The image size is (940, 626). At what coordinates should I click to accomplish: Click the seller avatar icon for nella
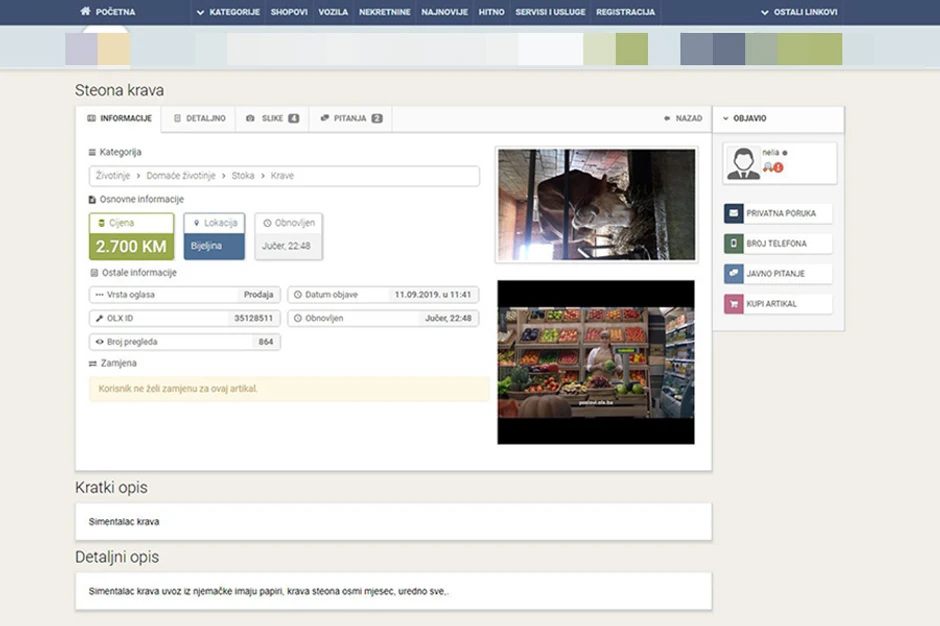(x=743, y=163)
